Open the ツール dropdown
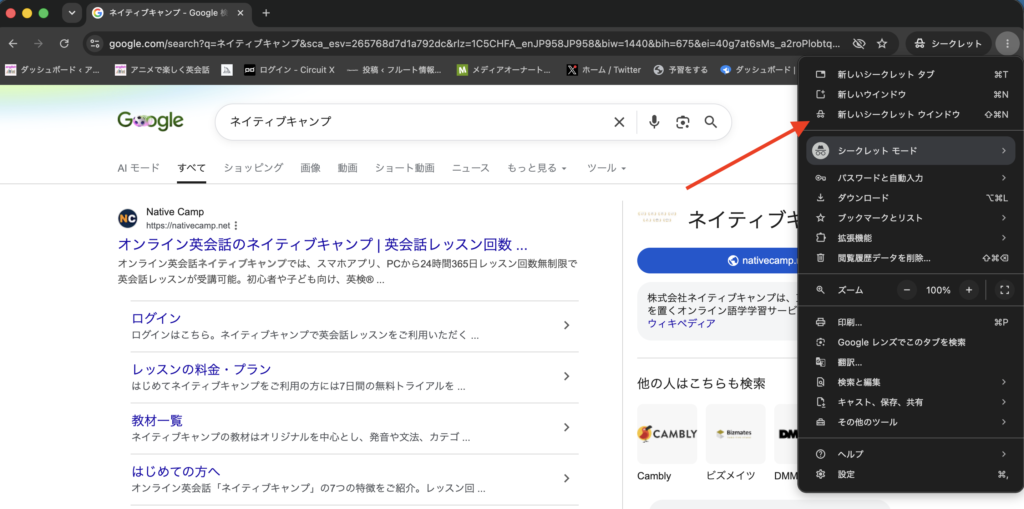Screen dimensions: 1024x509 [607, 168]
